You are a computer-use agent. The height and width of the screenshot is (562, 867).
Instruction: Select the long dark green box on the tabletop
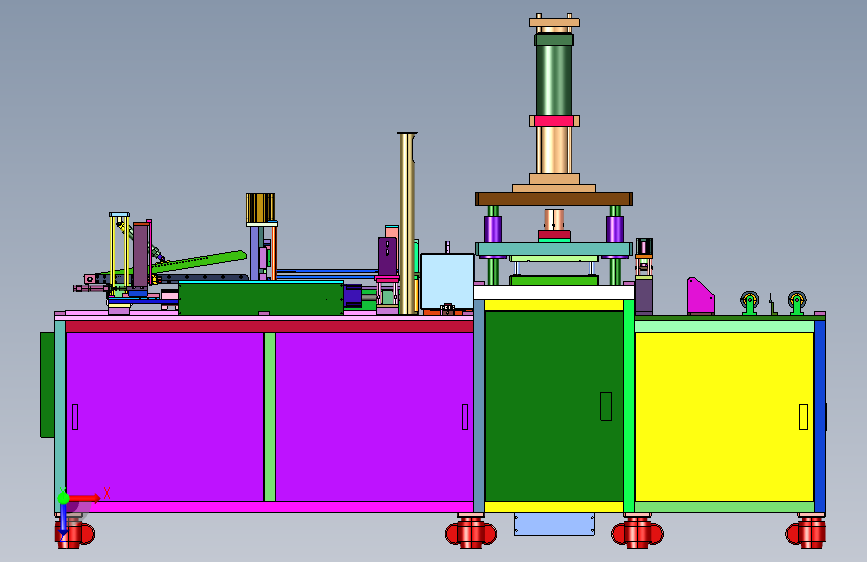pyautogui.click(x=260, y=299)
